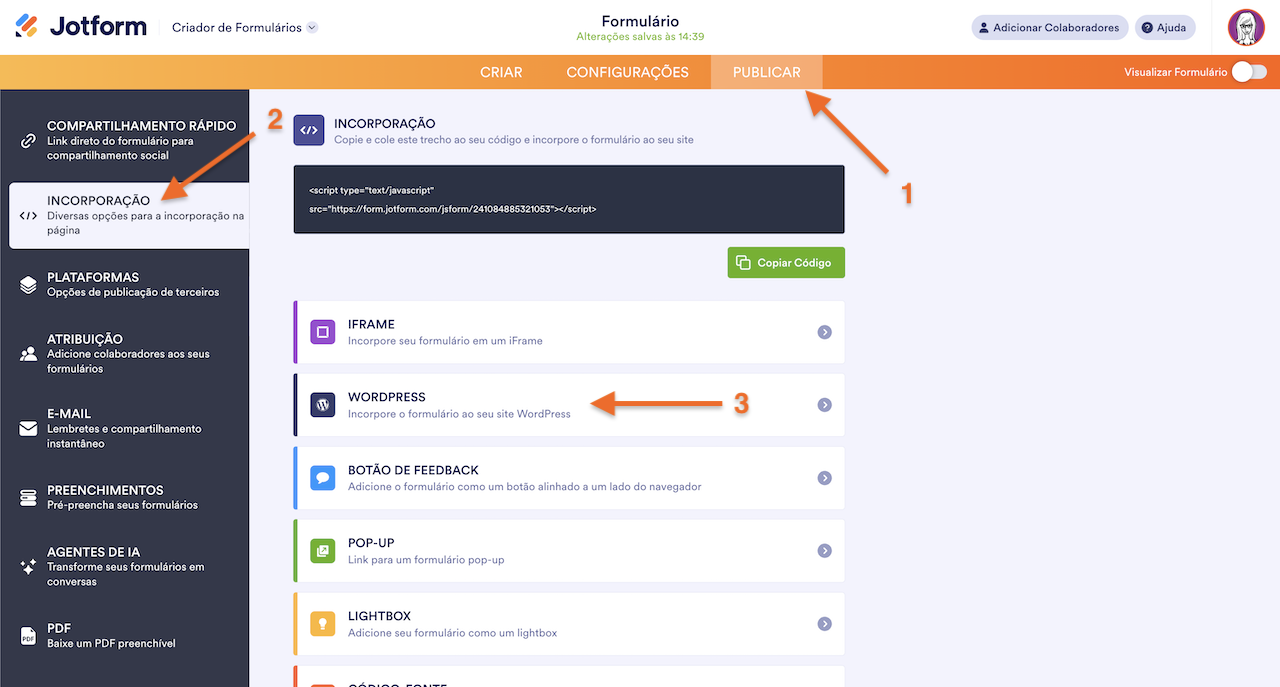Click the Copiar Código button
The image size is (1280, 687).
click(786, 262)
